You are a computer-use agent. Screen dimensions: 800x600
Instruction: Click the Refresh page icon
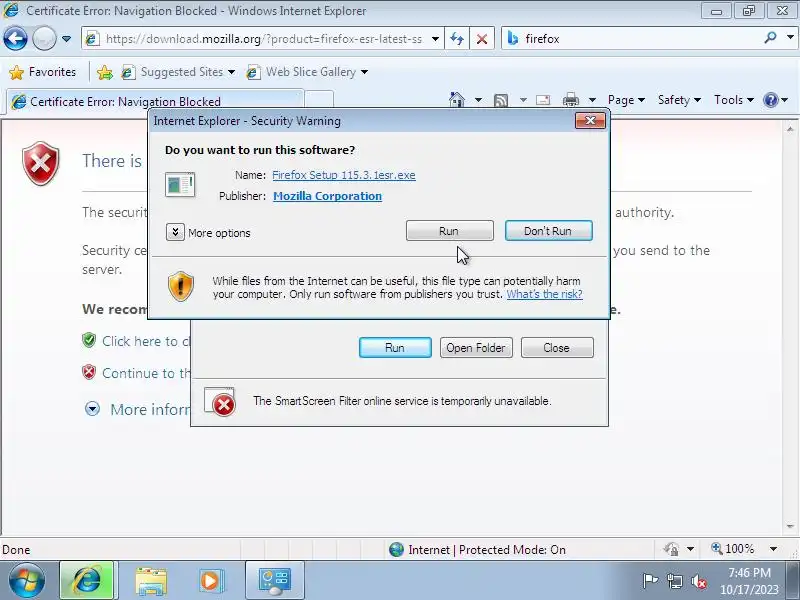457,39
